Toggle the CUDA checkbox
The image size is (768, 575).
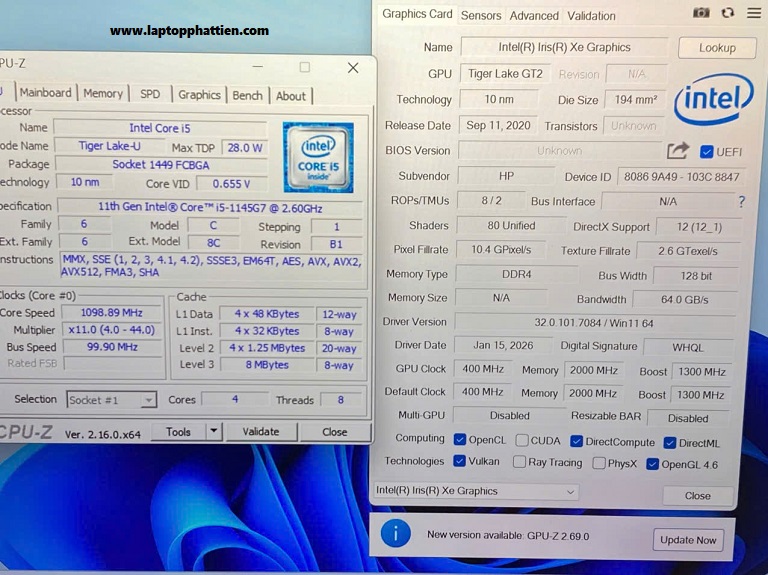tap(522, 440)
